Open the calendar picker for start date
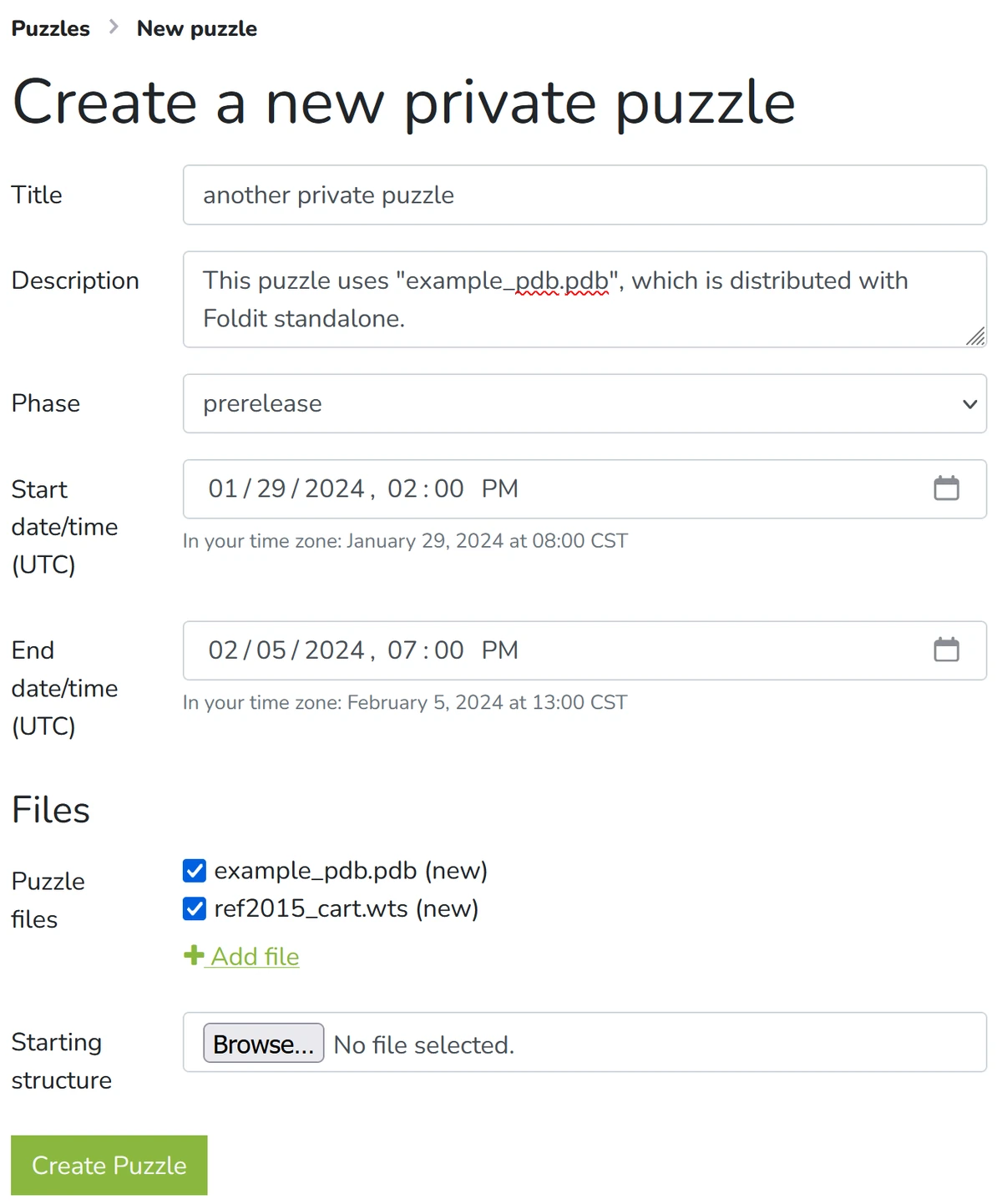Image resolution: width=1002 pixels, height=1204 pixels. click(x=947, y=488)
